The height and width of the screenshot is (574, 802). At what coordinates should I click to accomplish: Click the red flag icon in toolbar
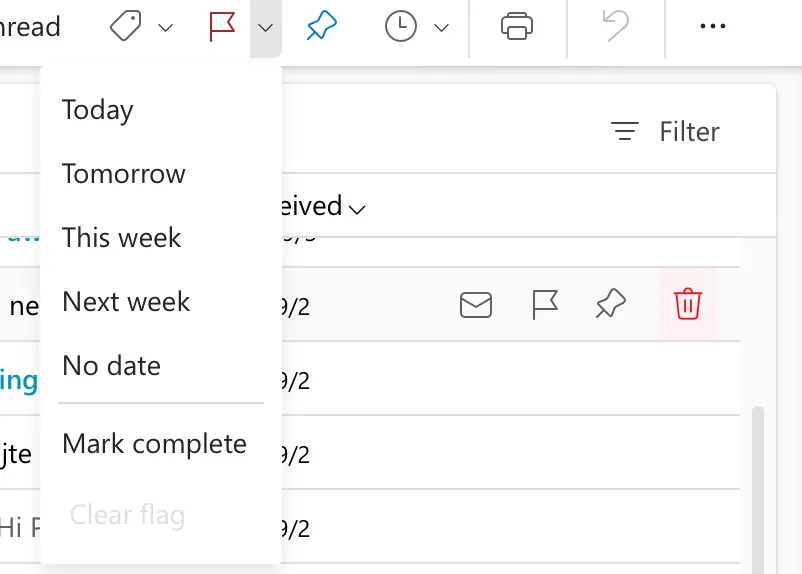[x=222, y=27]
